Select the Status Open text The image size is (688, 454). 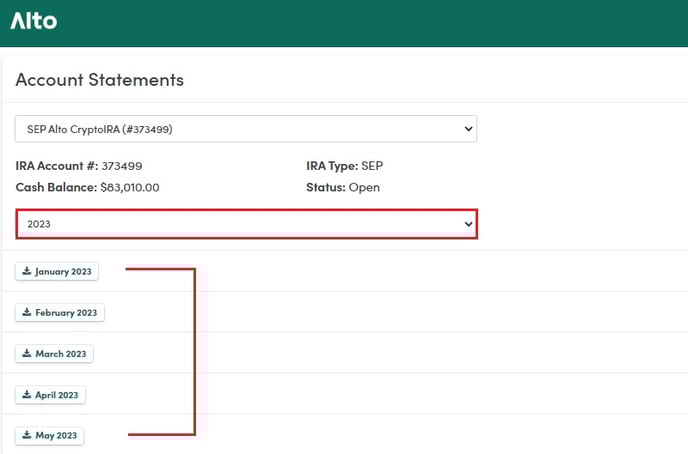tap(343, 187)
